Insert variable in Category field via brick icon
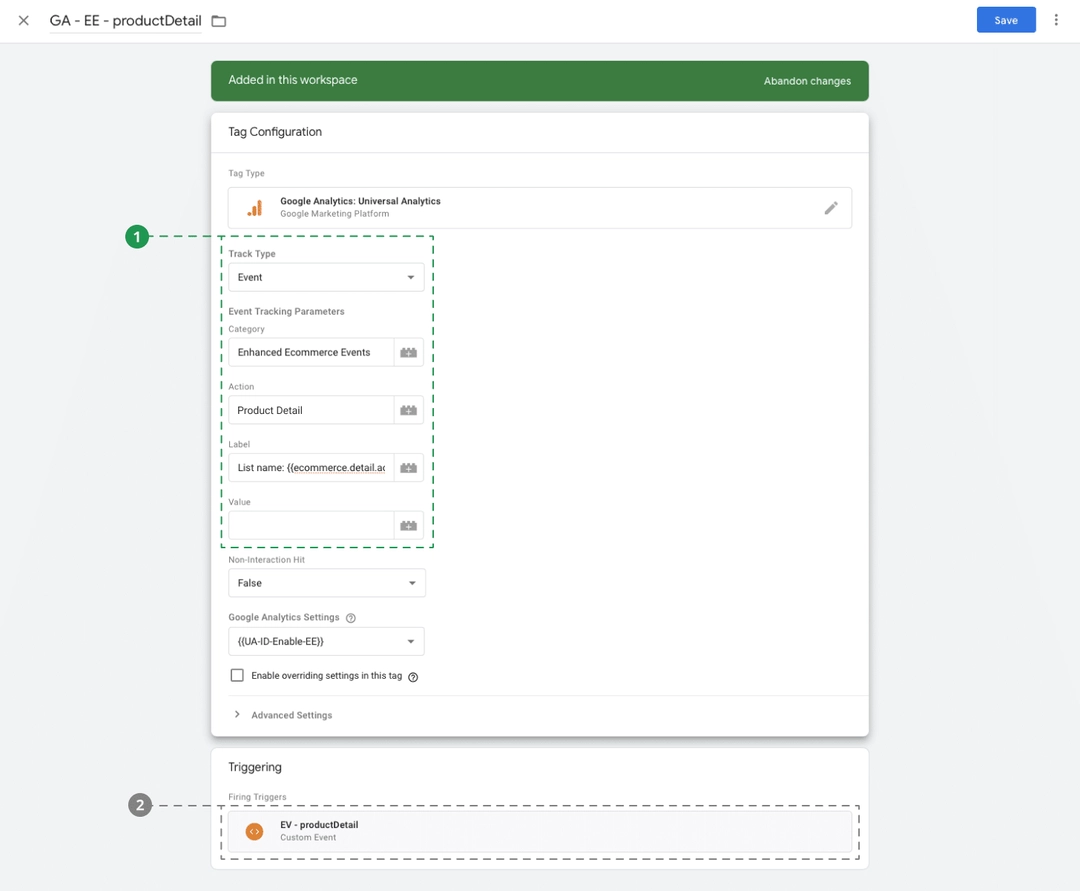 click(x=408, y=353)
